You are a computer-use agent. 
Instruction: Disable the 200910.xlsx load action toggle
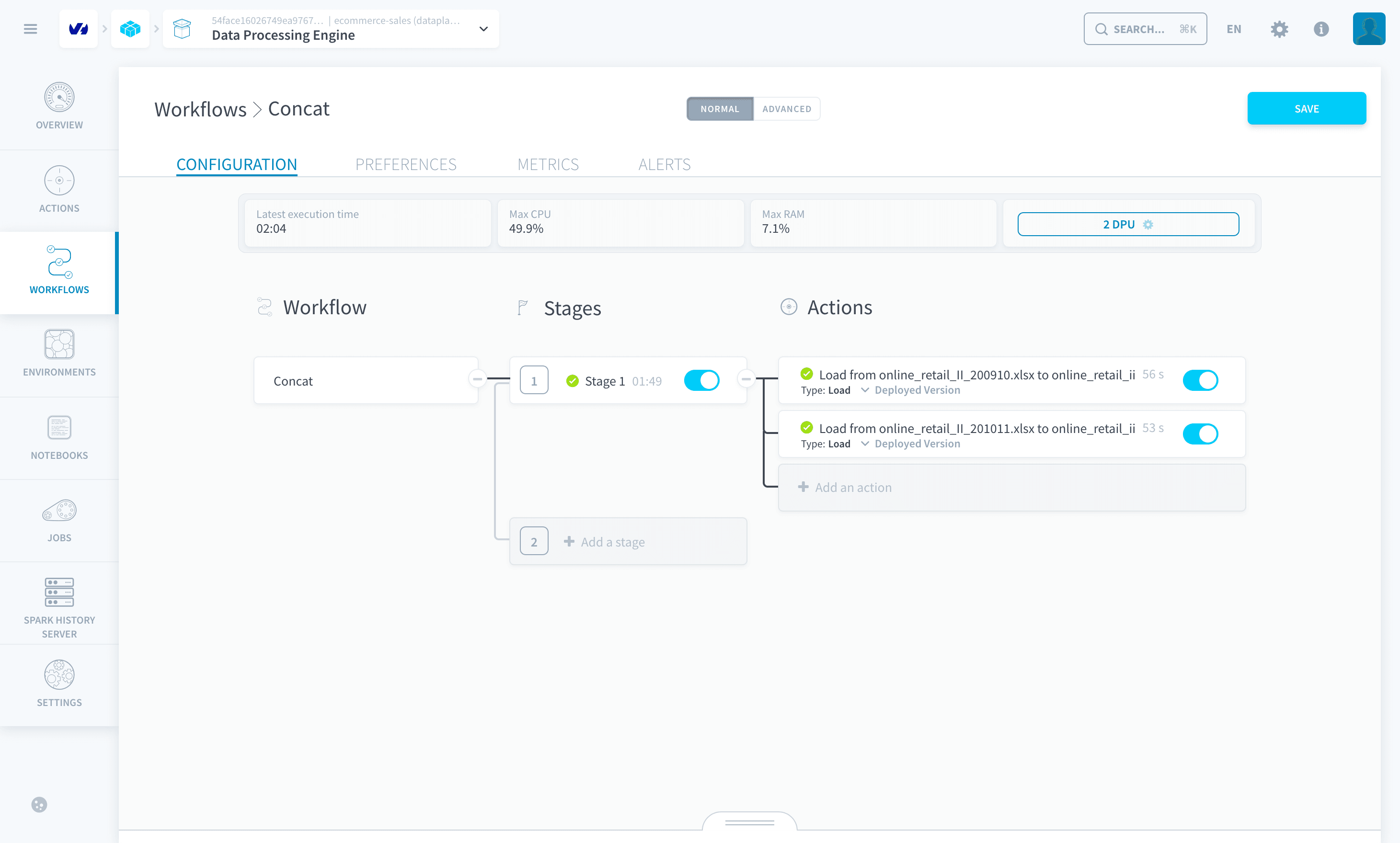1200,381
